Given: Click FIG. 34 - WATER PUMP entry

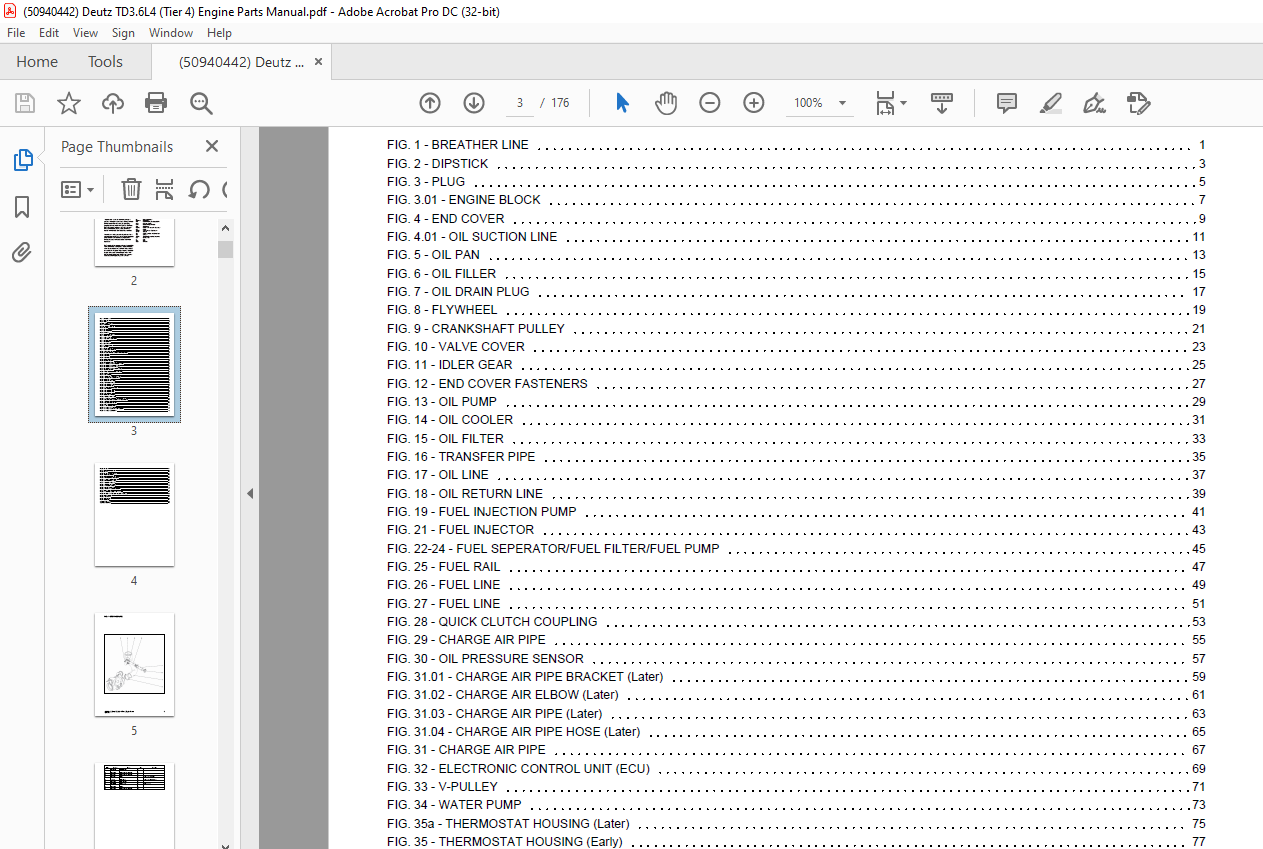Looking at the screenshot, I should tap(454, 805).
